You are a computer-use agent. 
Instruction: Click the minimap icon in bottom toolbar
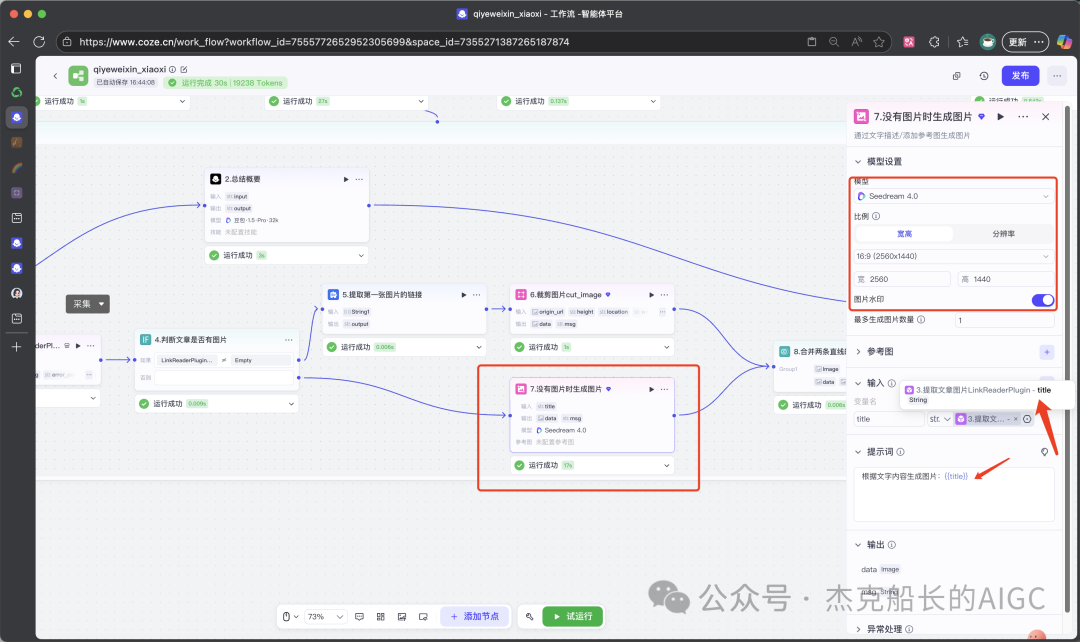coord(424,617)
